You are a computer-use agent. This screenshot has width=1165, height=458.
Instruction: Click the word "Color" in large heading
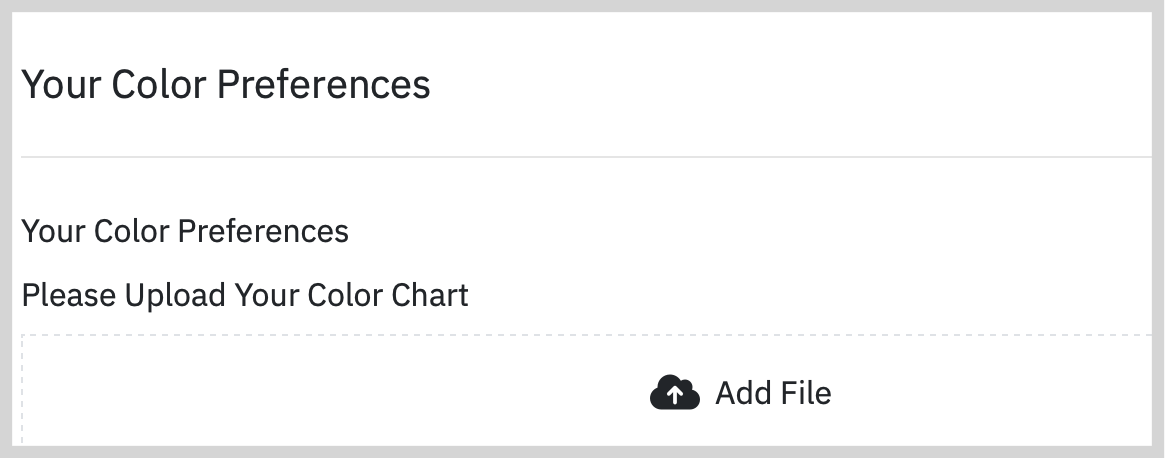pyautogui.click(x=159, y=84)
